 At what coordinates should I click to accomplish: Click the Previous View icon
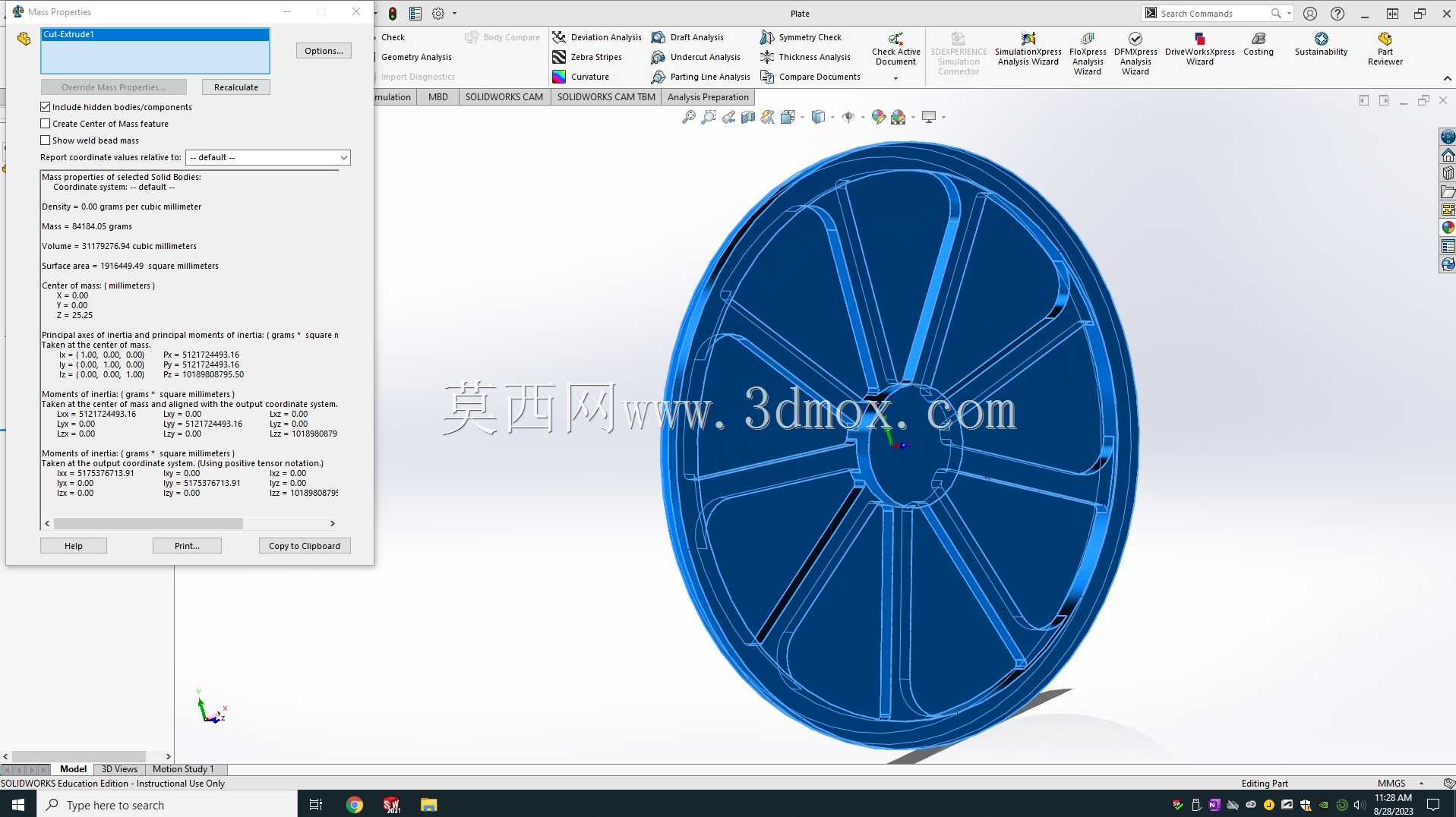click(x=728, y=117)
